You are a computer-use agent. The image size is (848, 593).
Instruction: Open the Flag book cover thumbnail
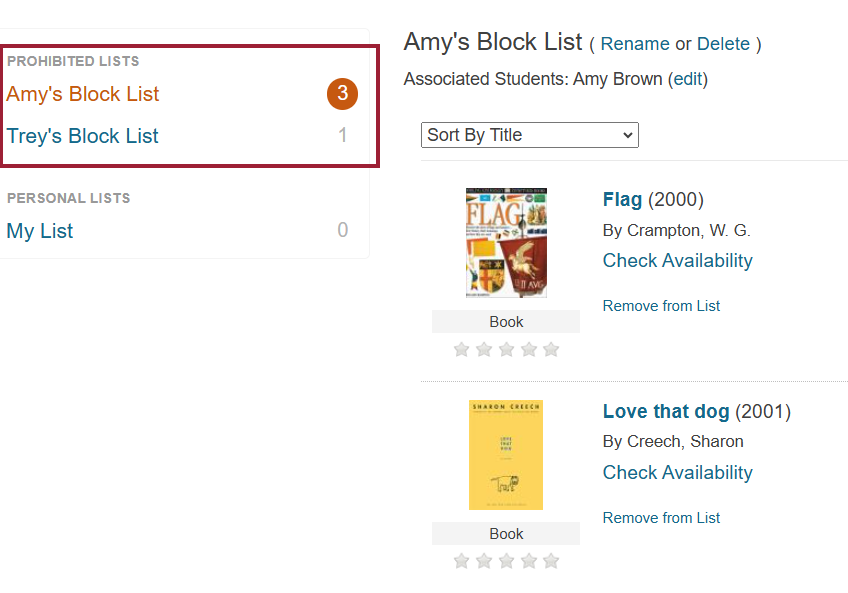[506, 243]
